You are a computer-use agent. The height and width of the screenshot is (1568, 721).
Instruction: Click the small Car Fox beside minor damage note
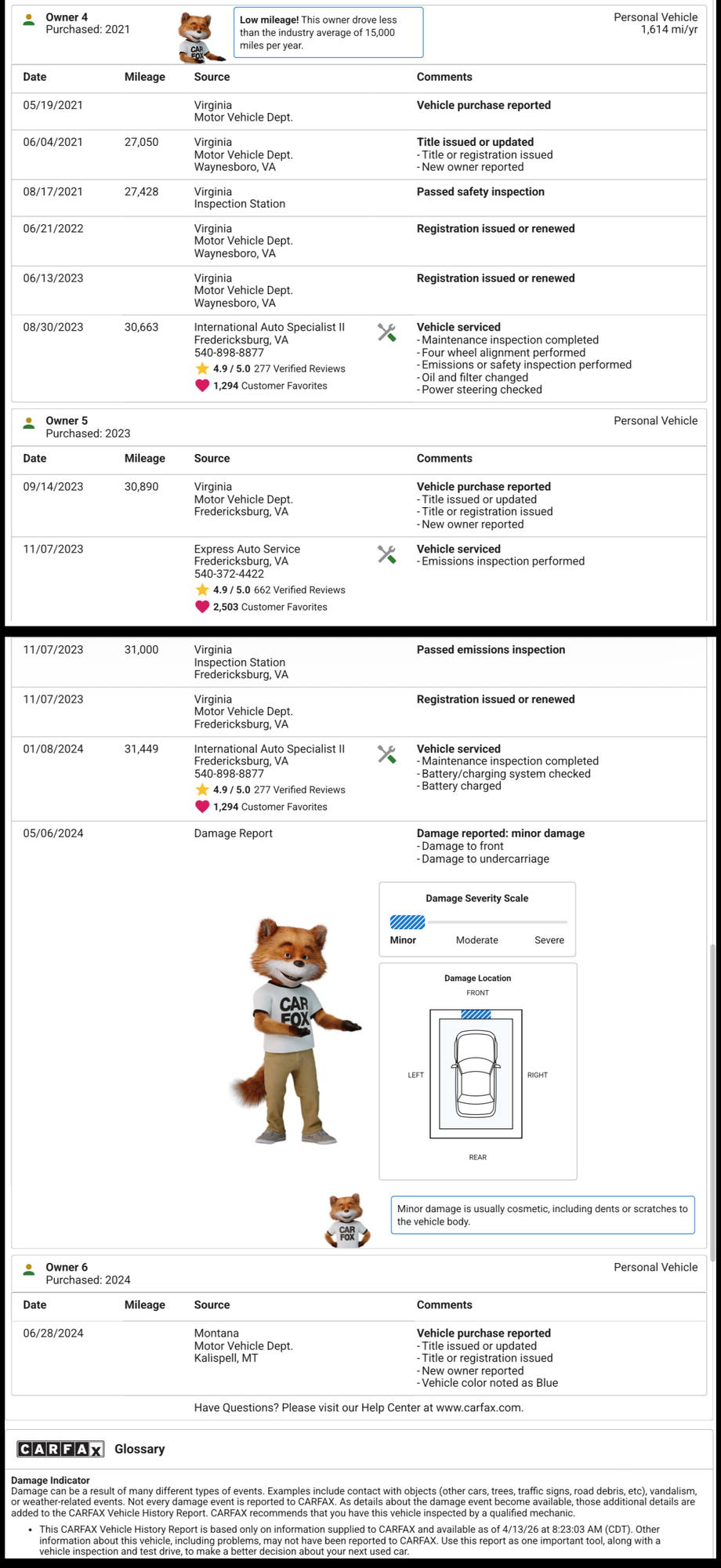tap(347, 1221)
